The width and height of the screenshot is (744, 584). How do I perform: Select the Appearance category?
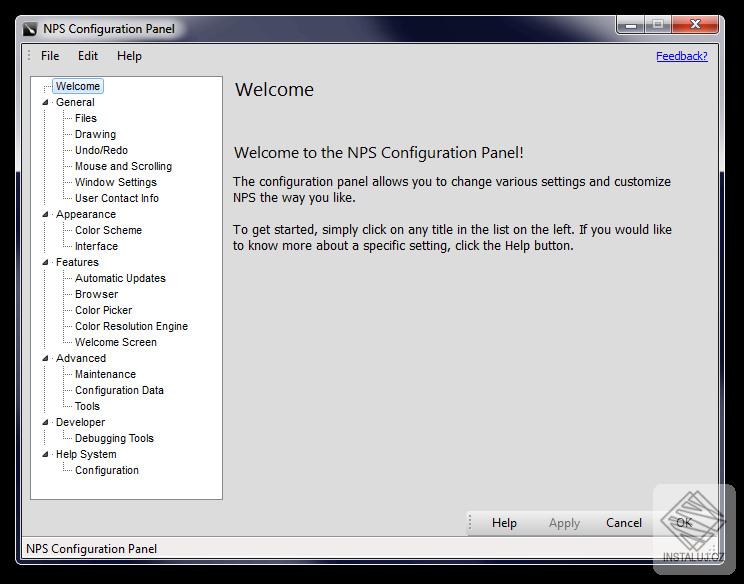(x=86, y=214)
